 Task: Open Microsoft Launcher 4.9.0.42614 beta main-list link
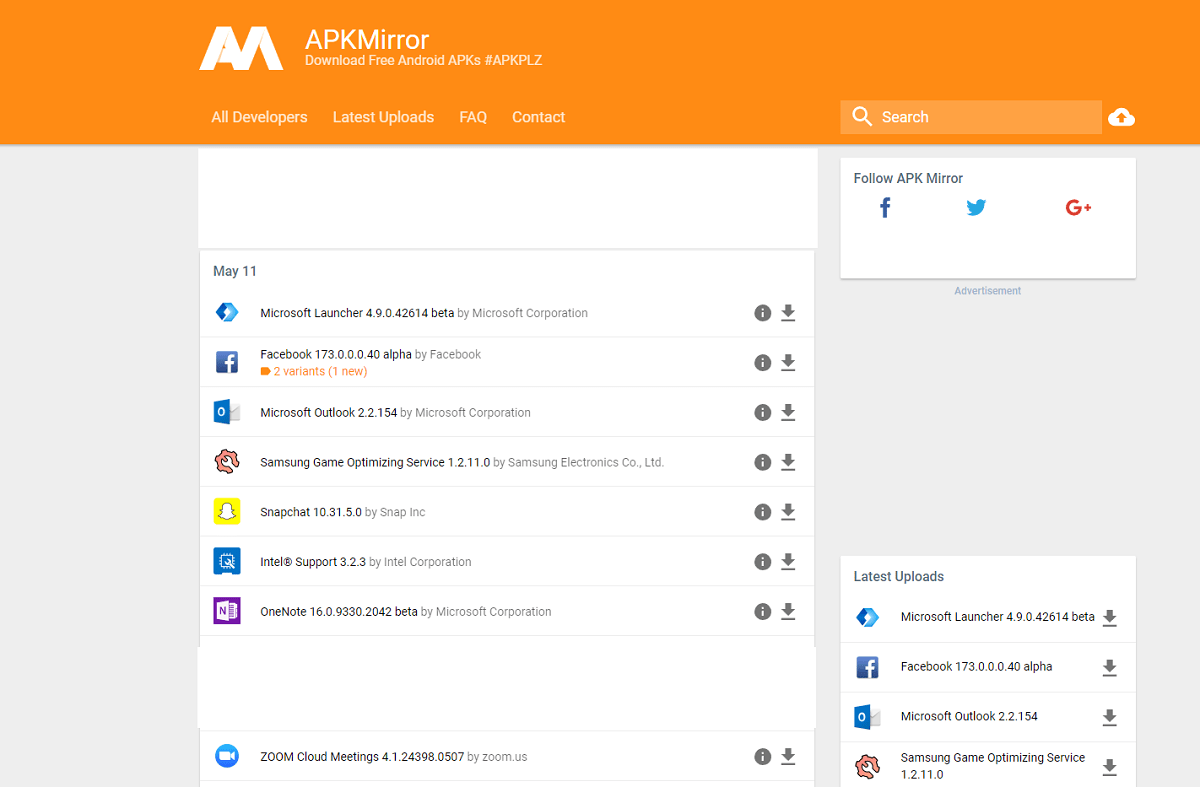point(357,313)
